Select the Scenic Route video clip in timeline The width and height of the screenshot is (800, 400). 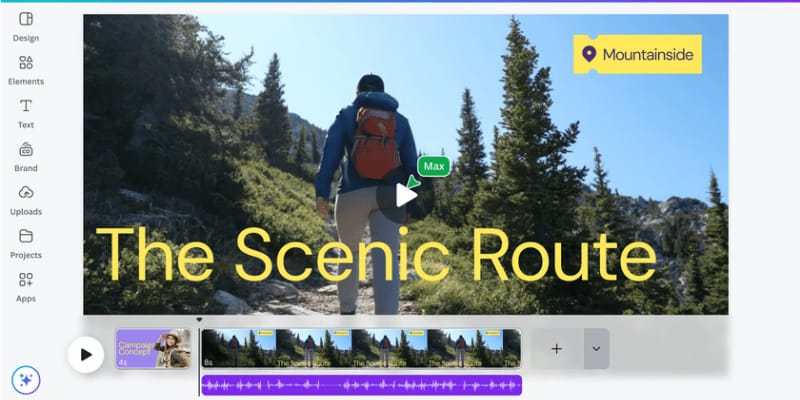coord(361,348)
